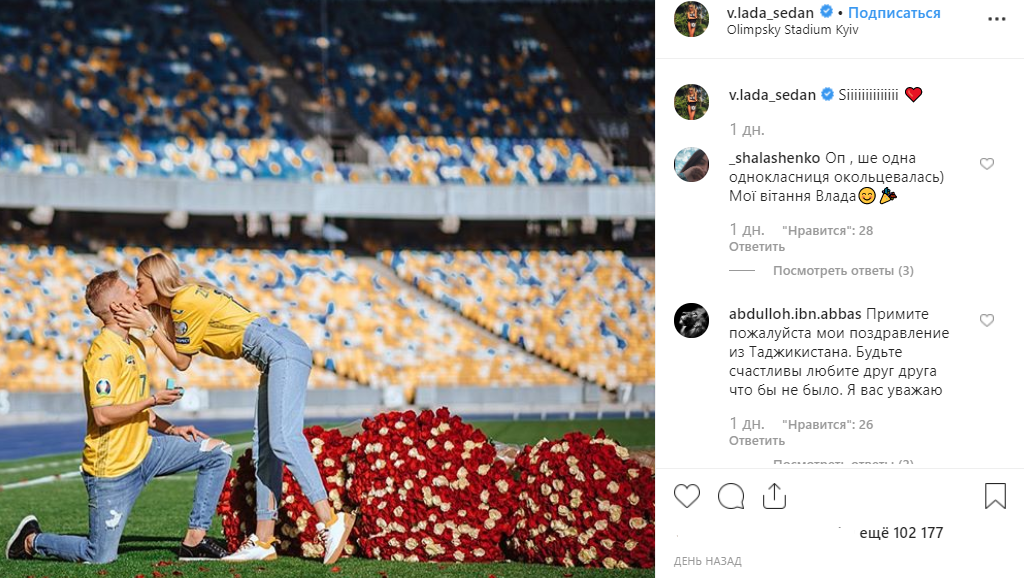Open the three-dots more options menu

click(997, 19)
